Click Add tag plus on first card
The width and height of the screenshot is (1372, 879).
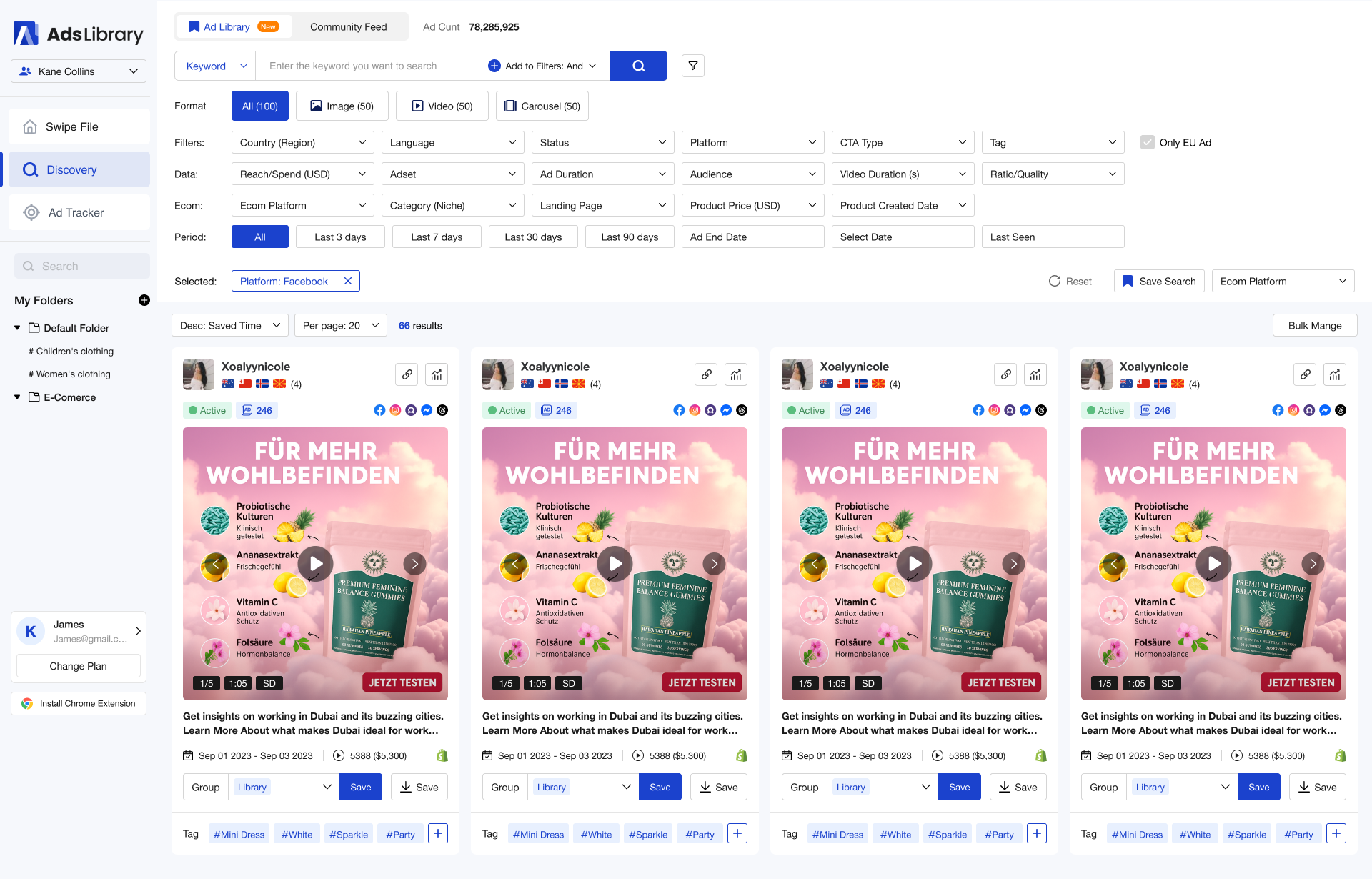(438, 833)
